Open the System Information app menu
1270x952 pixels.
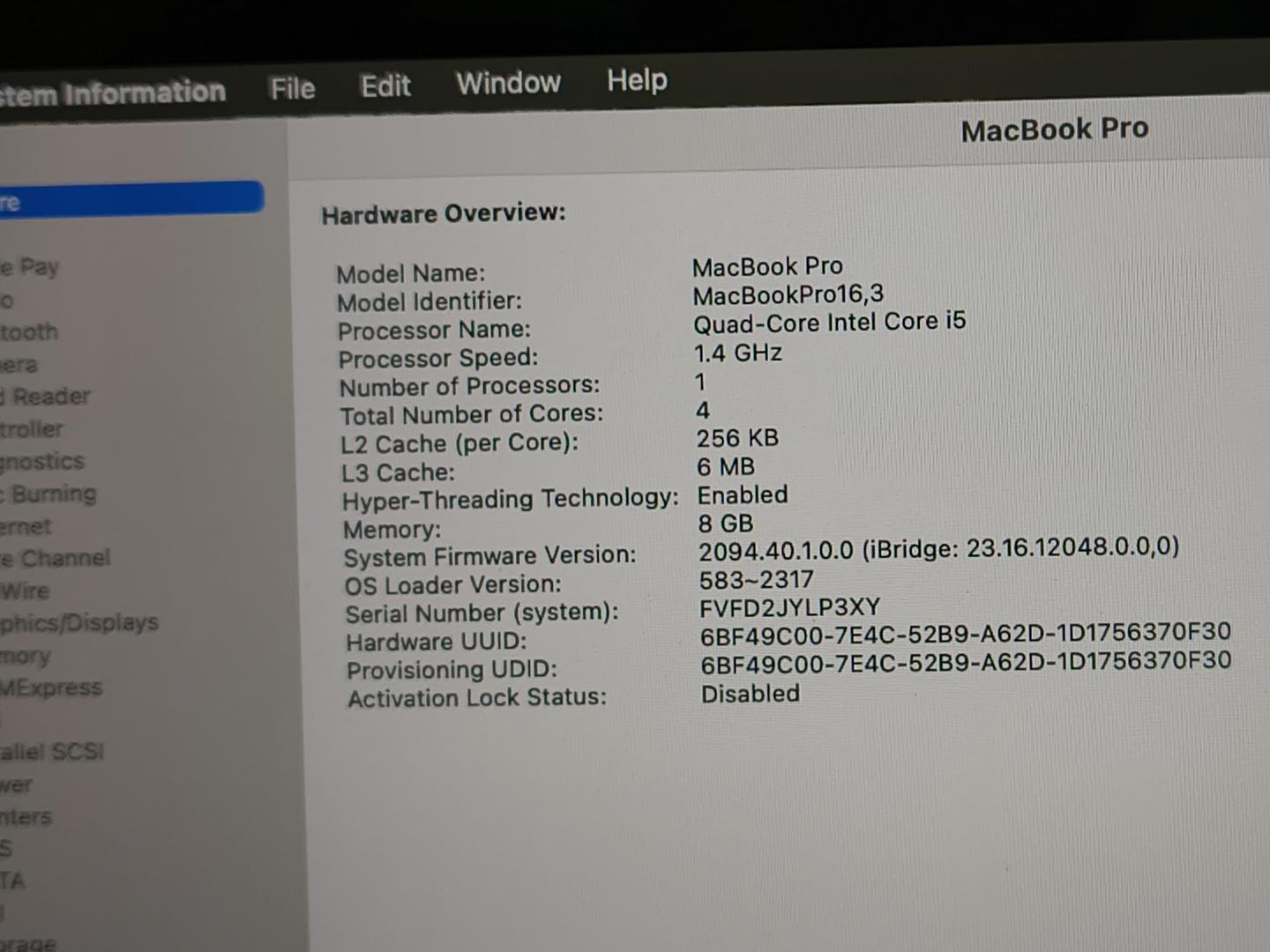click(x=112, y=93)
